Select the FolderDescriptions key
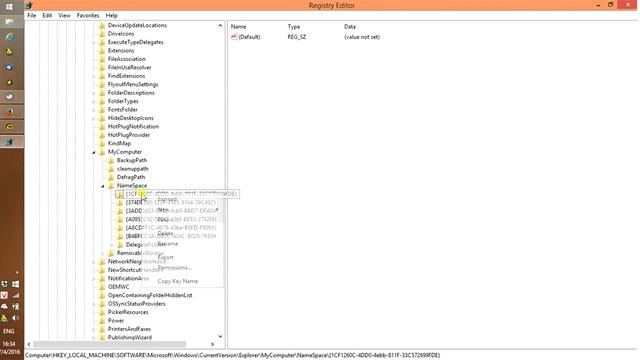 (x=131, y=93)
